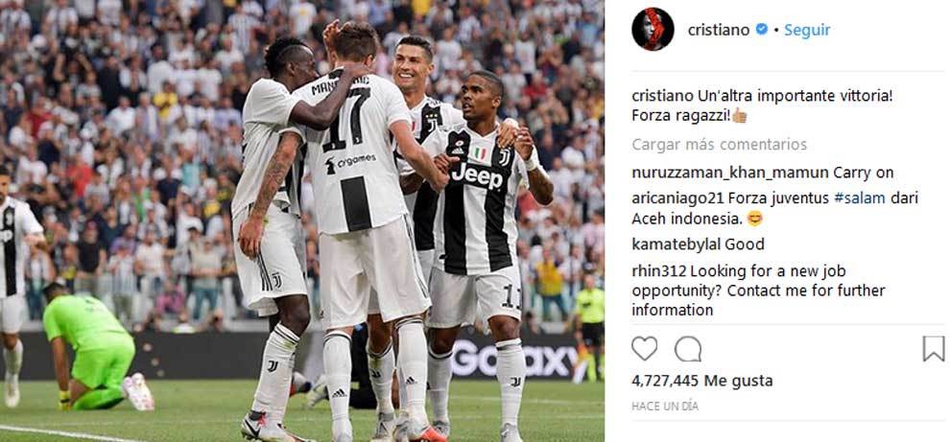Screen dimensions: 950x442
Task: Expand Cargar más comentarios
Action: click(719, 145)
